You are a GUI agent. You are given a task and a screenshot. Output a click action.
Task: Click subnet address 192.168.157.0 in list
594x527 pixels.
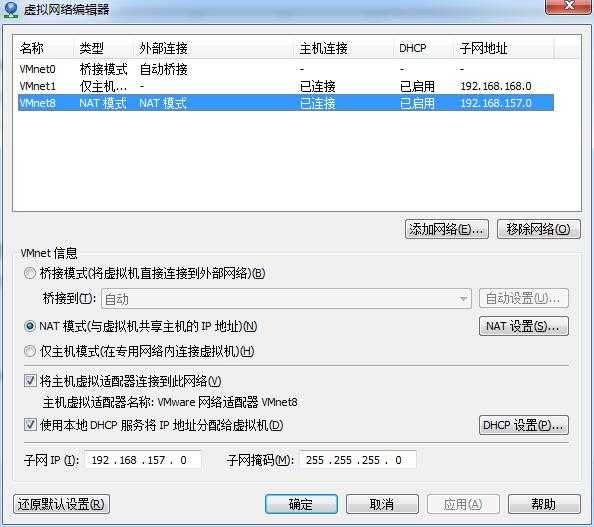[496, 103]
